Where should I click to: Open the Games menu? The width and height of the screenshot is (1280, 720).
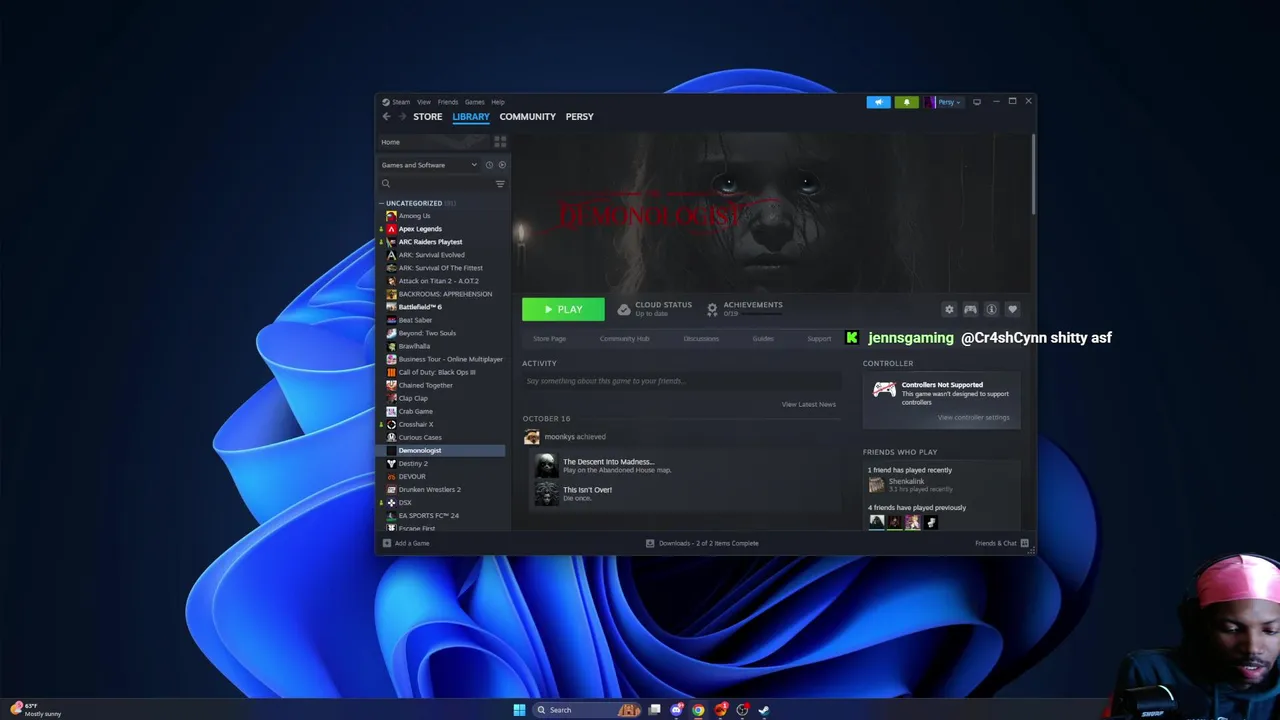474,102
